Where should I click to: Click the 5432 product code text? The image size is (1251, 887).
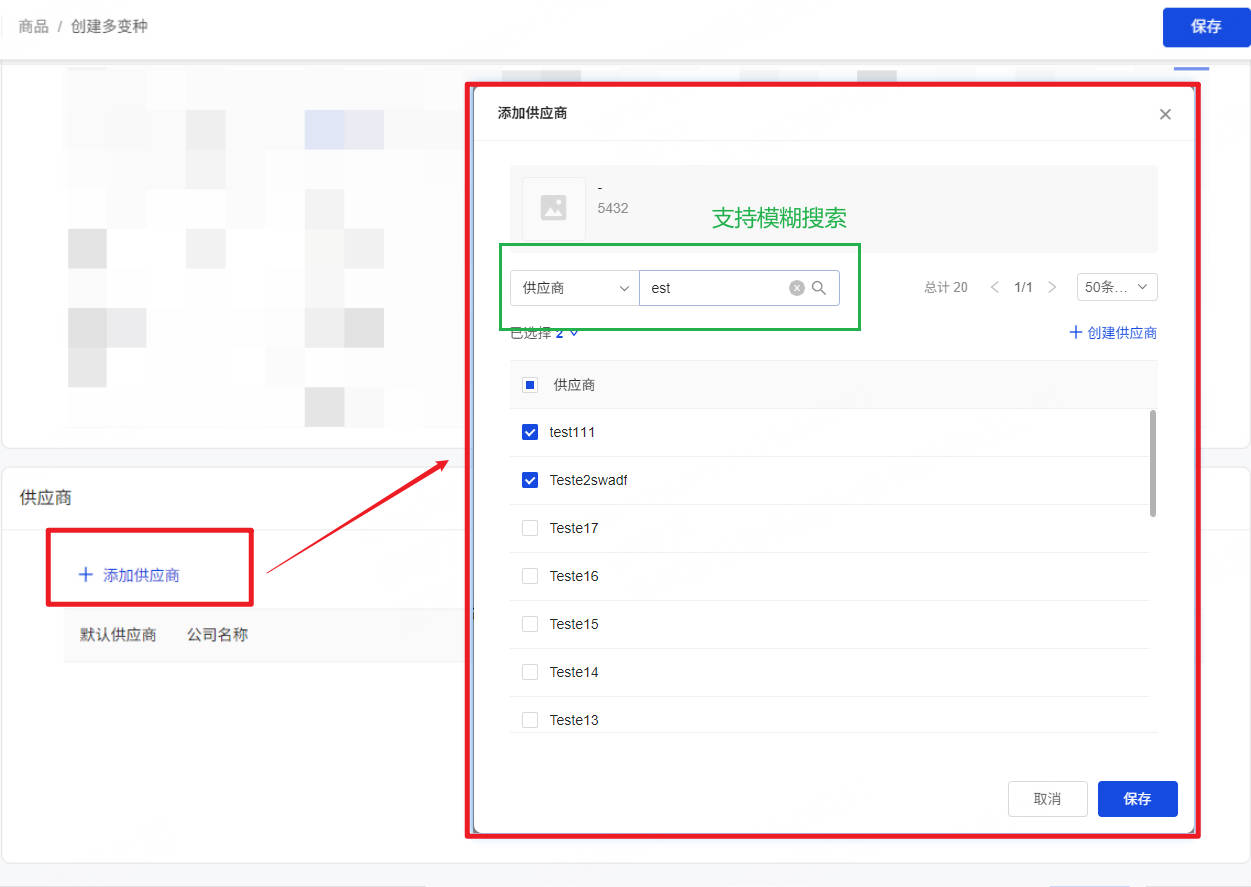pyautogui.click(x=613, y=208)
